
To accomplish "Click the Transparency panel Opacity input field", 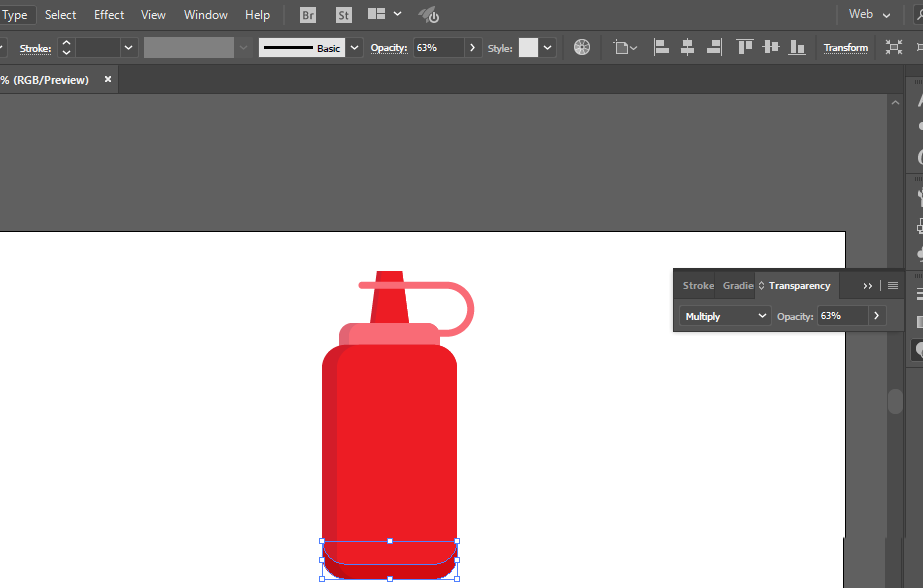I will point(842,316).
